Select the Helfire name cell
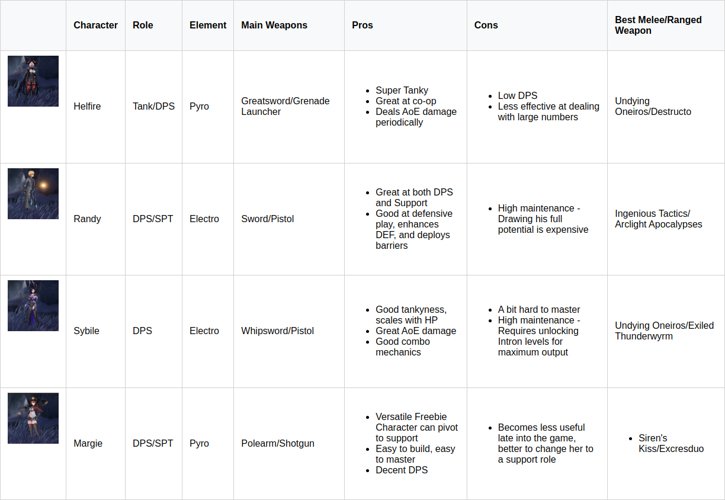 tap(91, 106)
